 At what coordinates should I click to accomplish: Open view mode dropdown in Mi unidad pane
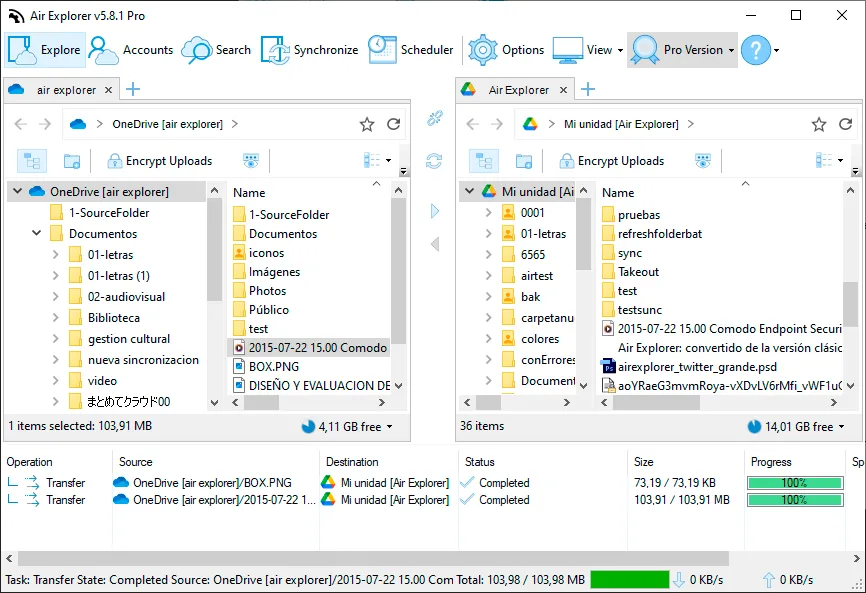[x=830, y=161]
